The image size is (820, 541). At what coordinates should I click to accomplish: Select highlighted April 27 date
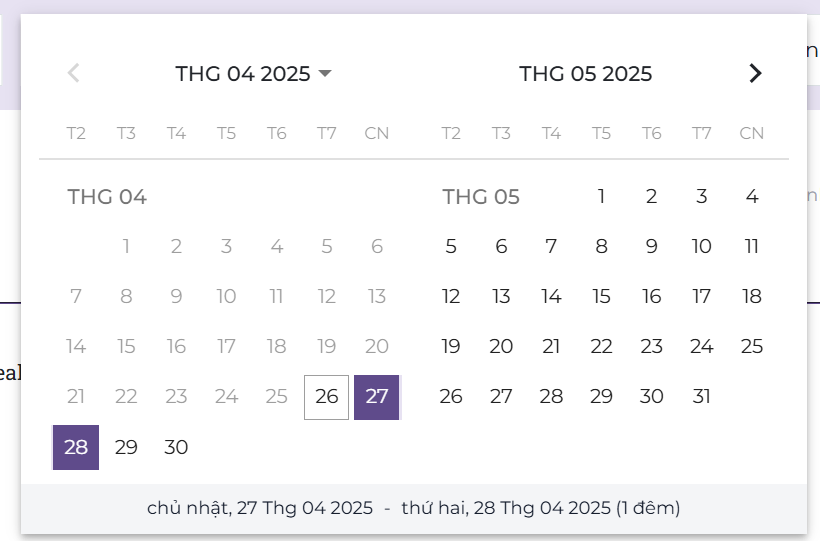click(376, 397)
